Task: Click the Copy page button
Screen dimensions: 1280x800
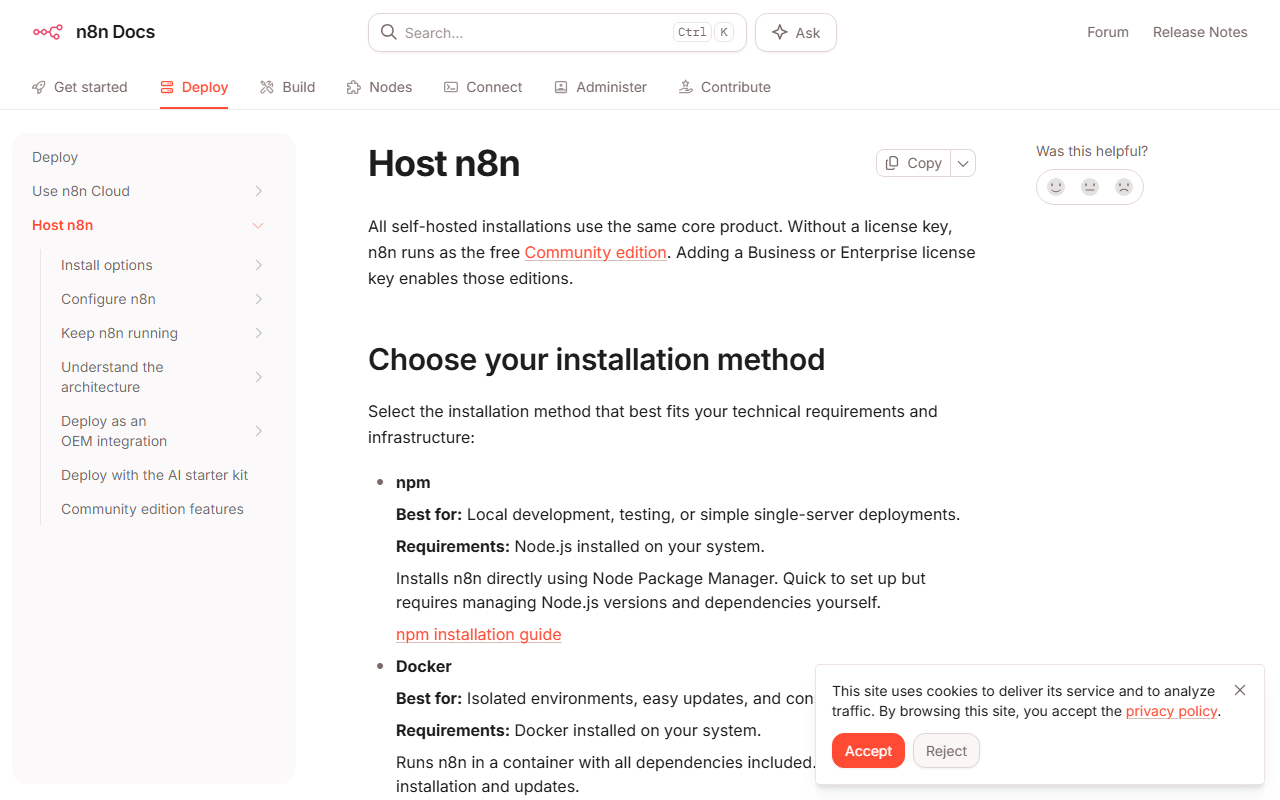Action: [913, 163]
